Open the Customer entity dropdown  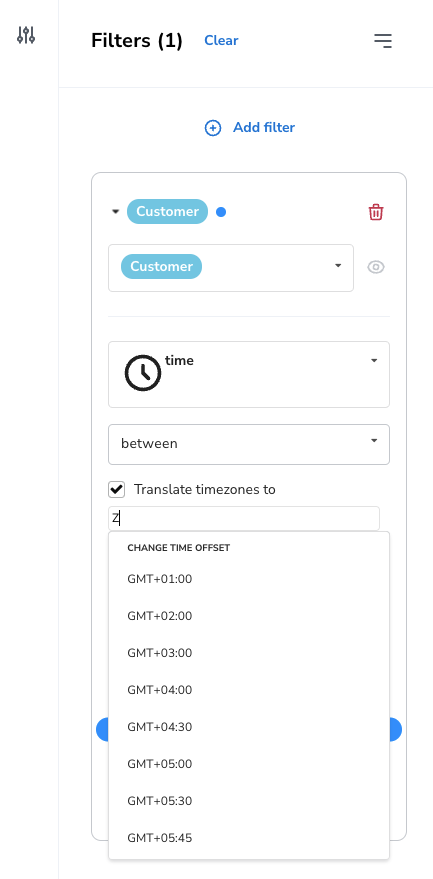[x=231, y=268]
